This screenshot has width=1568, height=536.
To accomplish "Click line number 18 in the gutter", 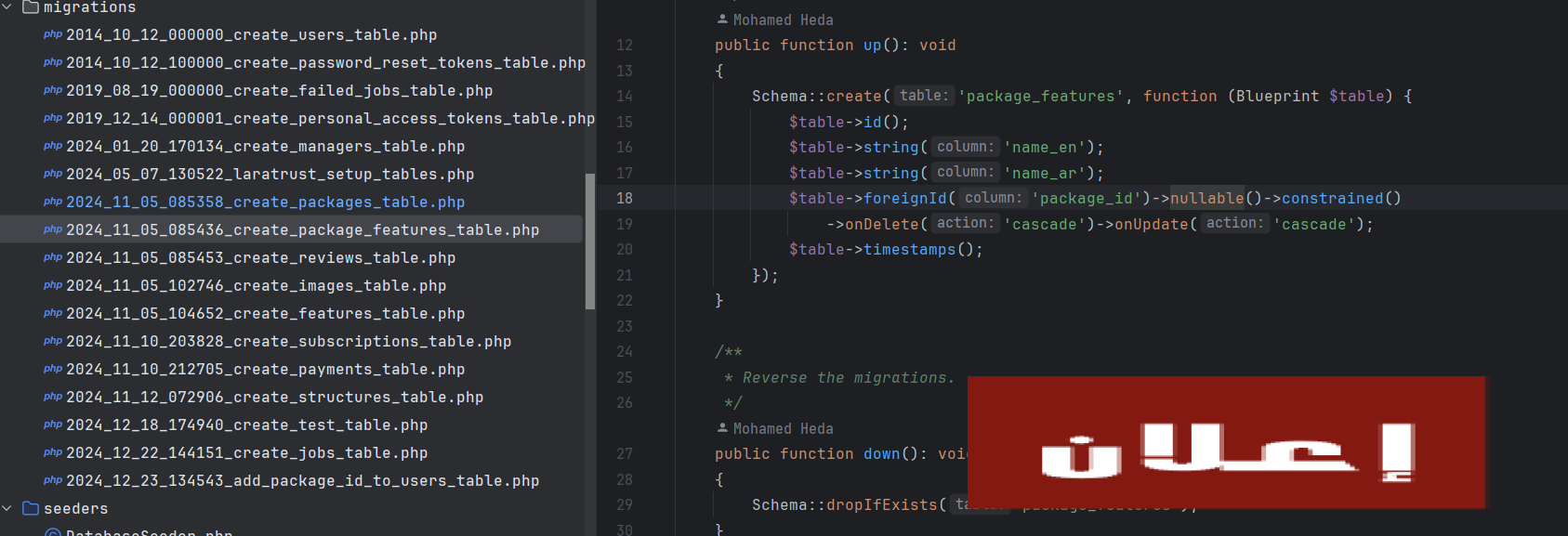I will 624,199.
